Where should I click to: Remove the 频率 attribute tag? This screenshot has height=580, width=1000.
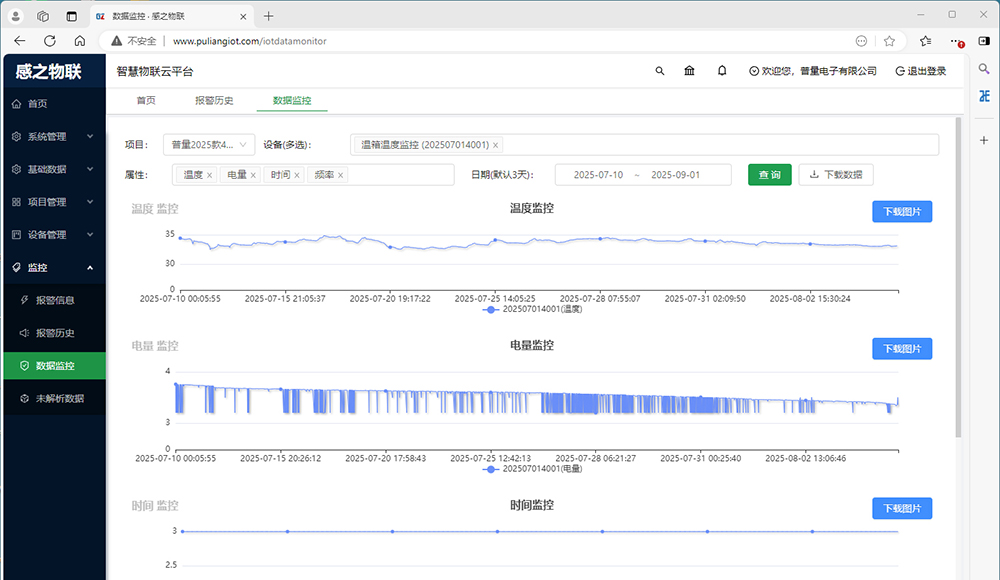point(341,175)
